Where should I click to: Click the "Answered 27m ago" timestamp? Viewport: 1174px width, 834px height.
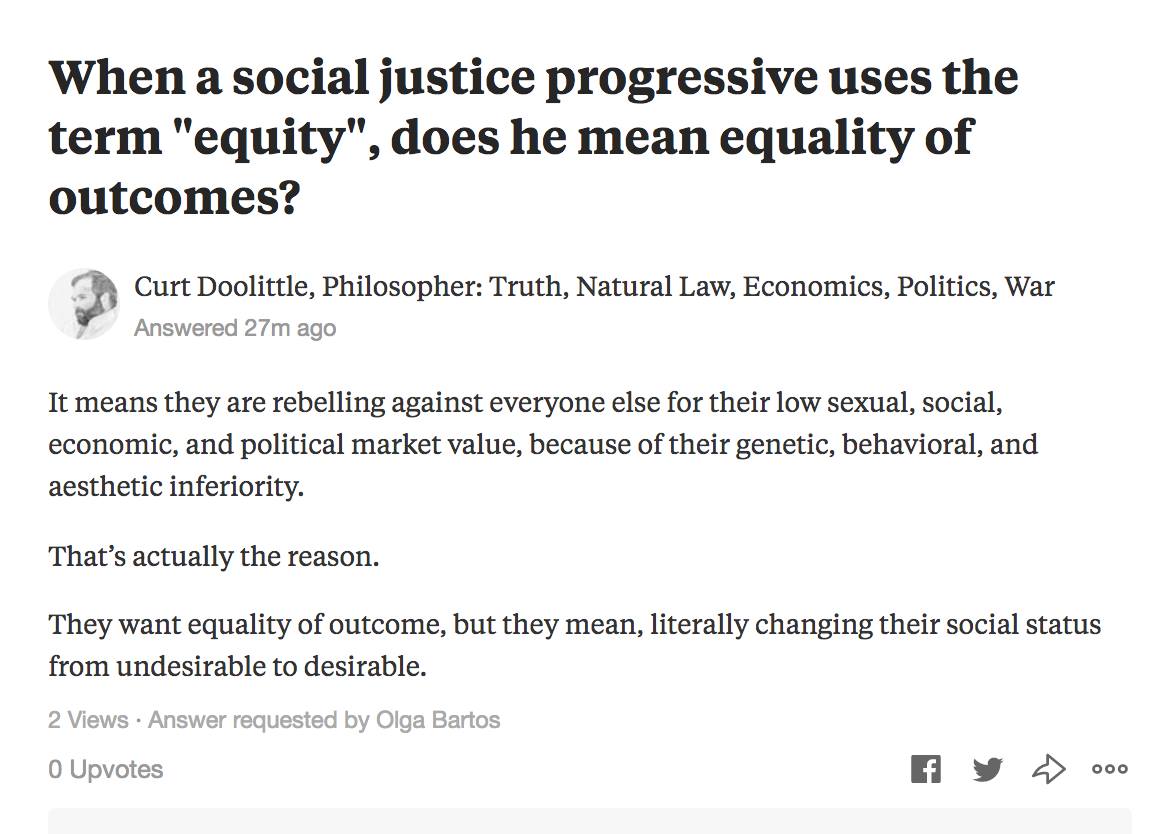(235, 328)
